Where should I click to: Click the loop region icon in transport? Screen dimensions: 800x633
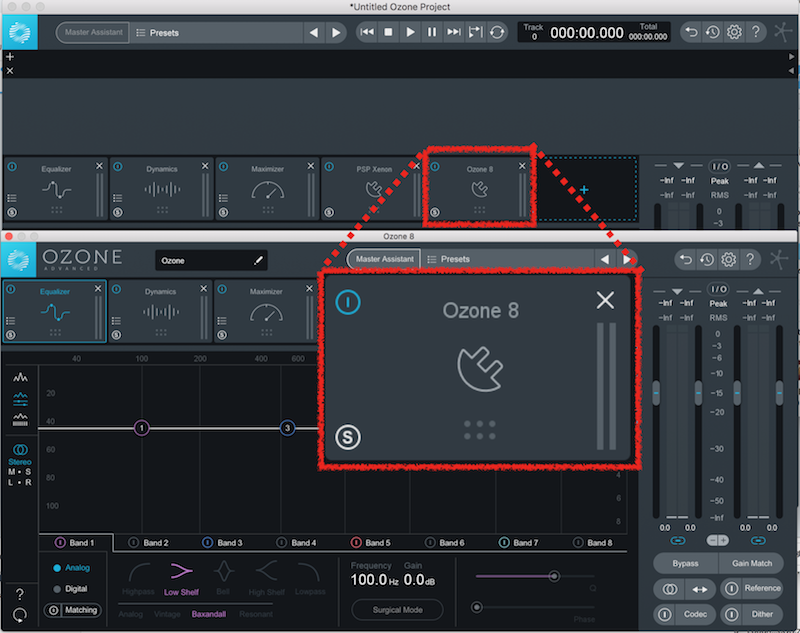pyautogui.click(x=475, y=32)
